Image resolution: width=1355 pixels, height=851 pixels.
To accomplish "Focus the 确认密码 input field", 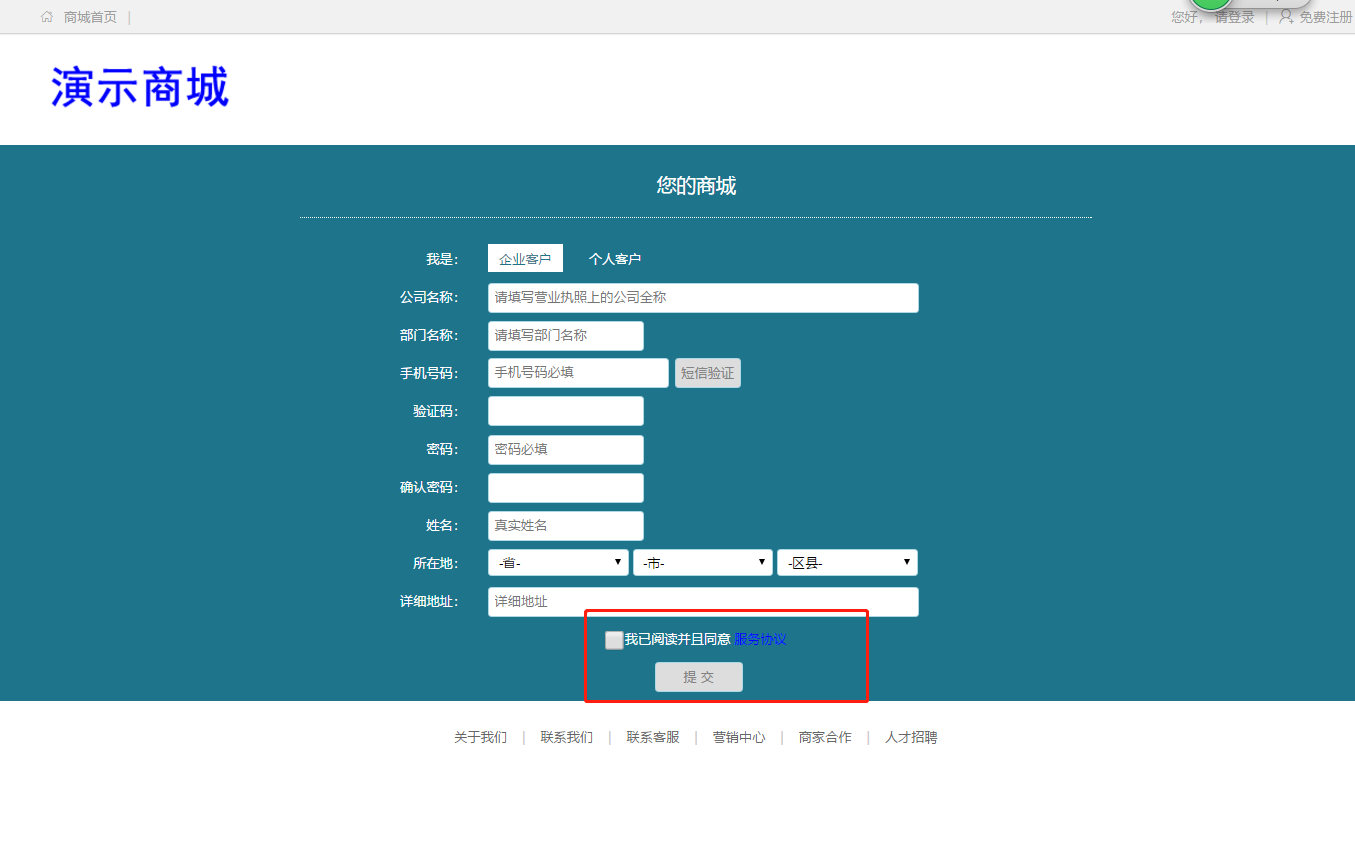I will (566, 488).
